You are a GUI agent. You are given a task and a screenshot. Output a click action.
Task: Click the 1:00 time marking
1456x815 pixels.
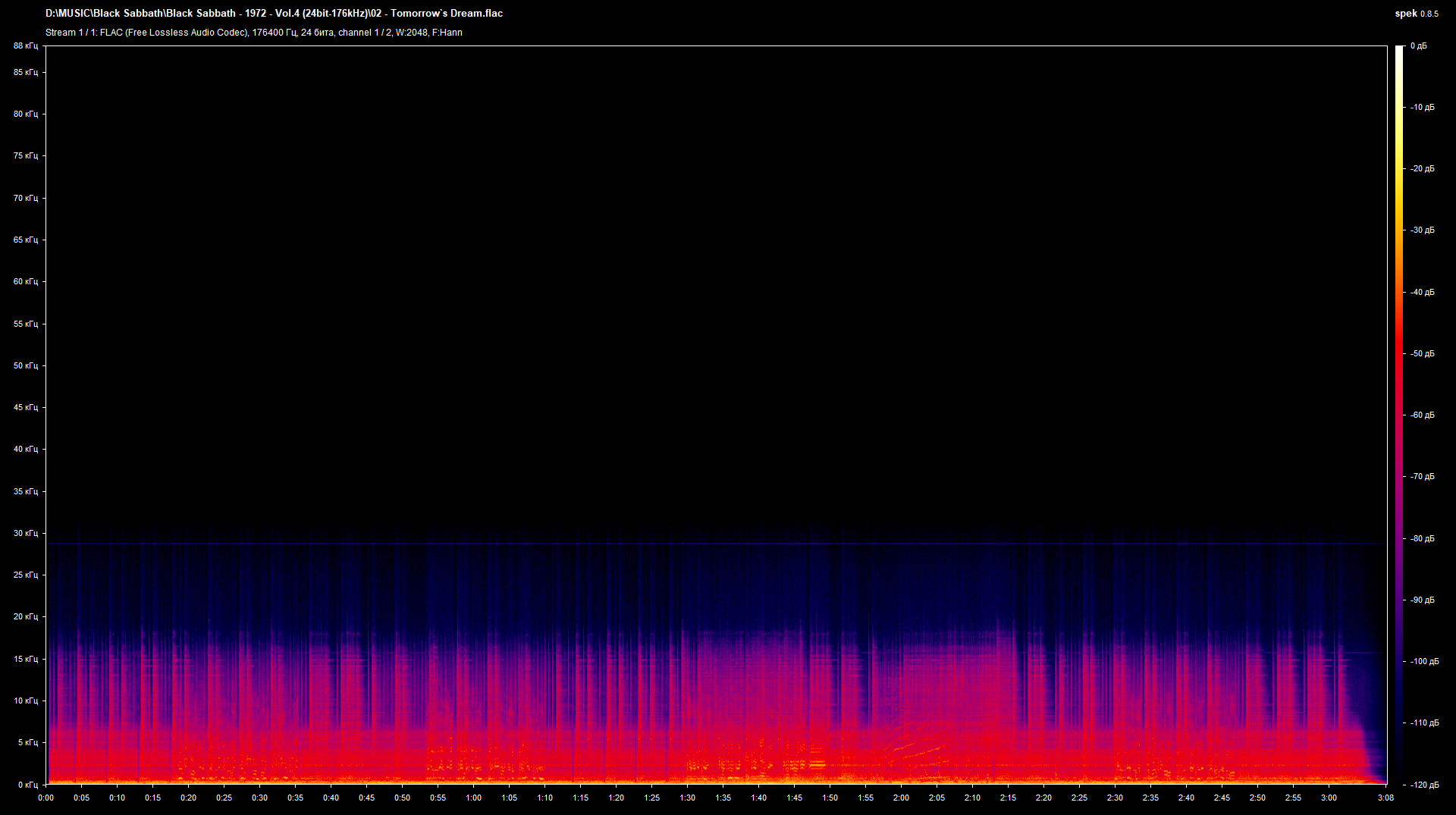click(x=474, y=798)
